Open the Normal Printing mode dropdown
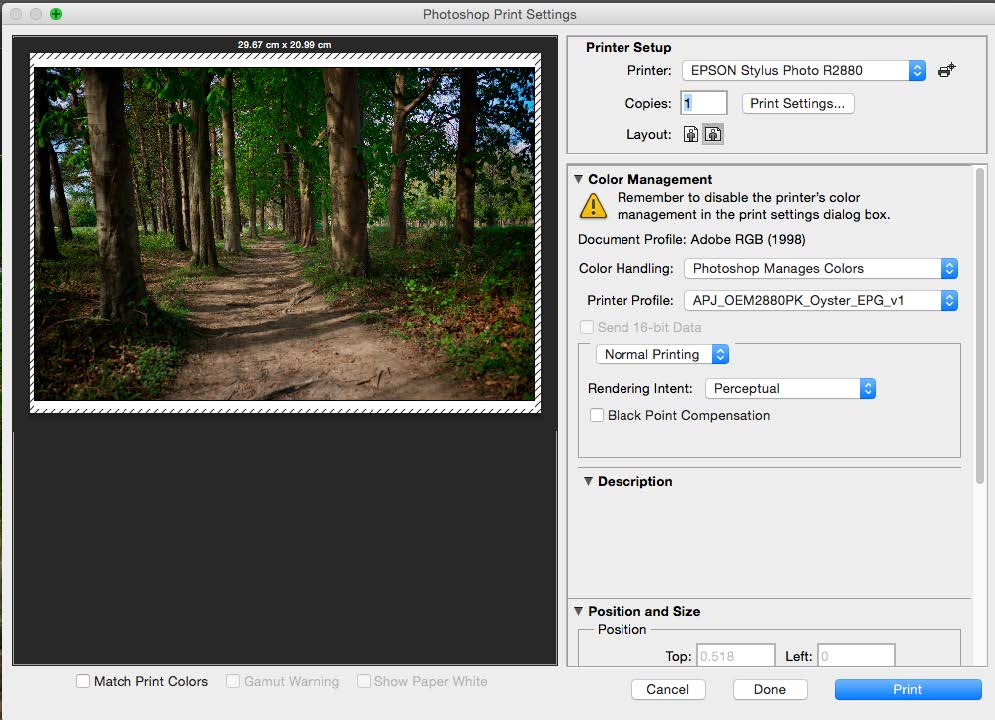This screenshot has height=720, width=995. click(x=662, y=354)
